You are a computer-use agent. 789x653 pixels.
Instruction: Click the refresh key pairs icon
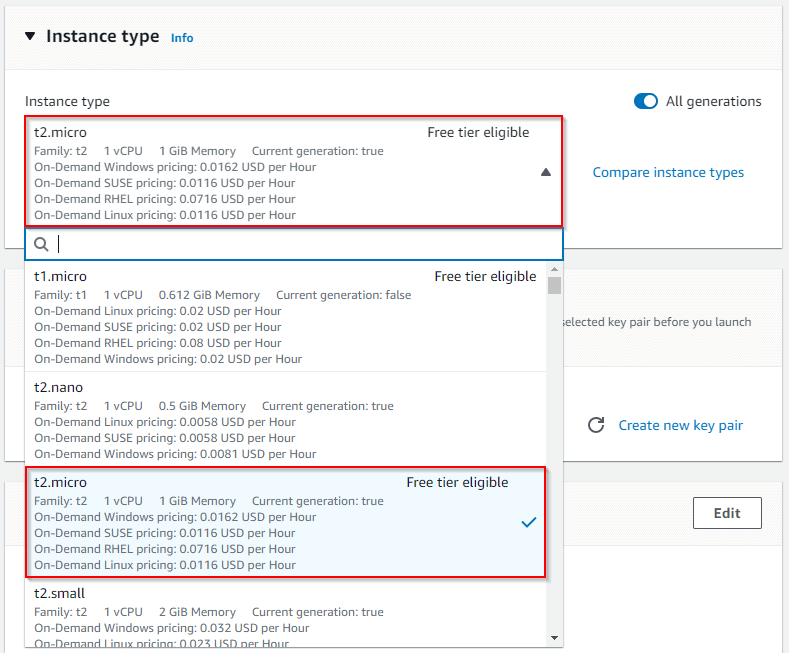(x=596, y=425)
